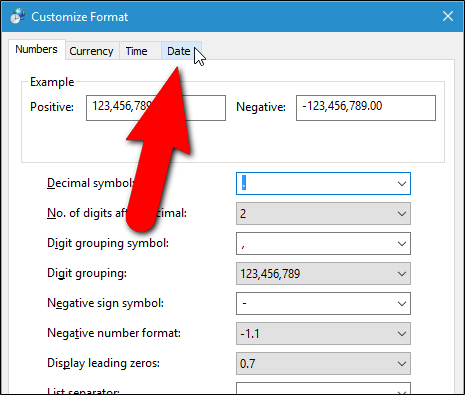Click the Example group heading
The width and height of the screenshot is (465, 395).
[52, 82]
